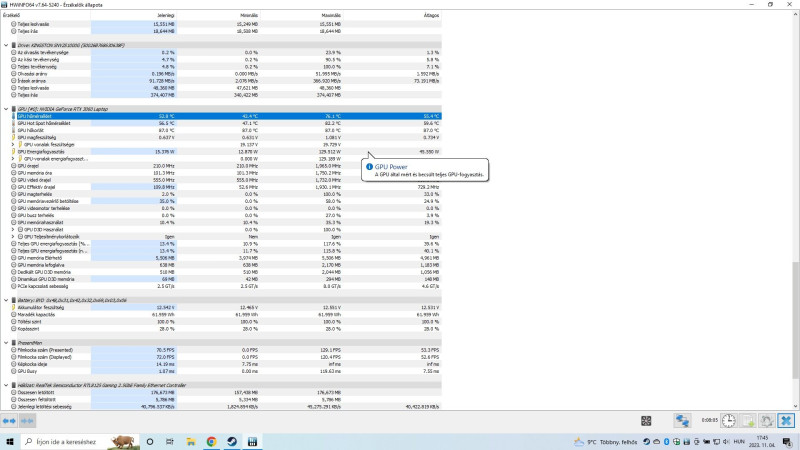The image size is (800, 450).
Task: Collapse the Realtek Ethernet Controller section
Action: (x=6, y=385)
